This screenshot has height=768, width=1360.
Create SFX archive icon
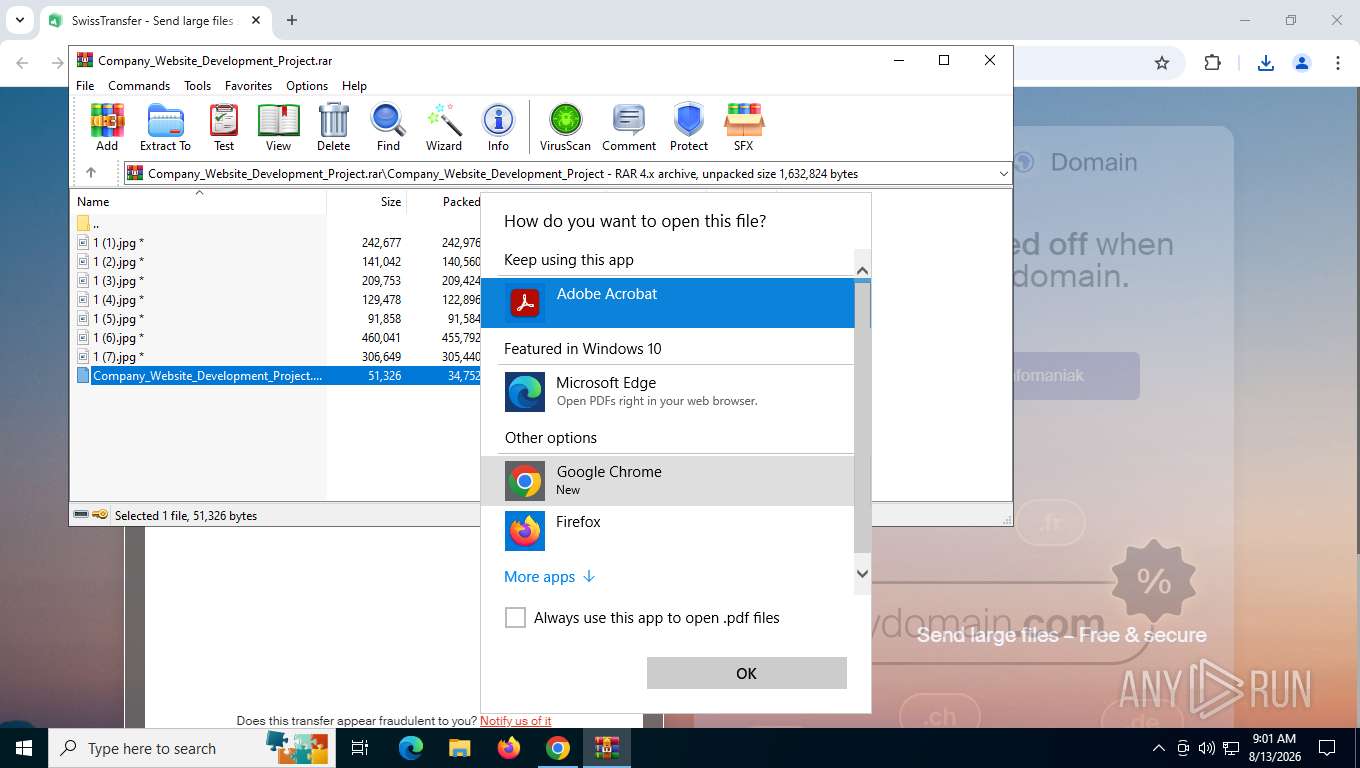coord(743,127)
